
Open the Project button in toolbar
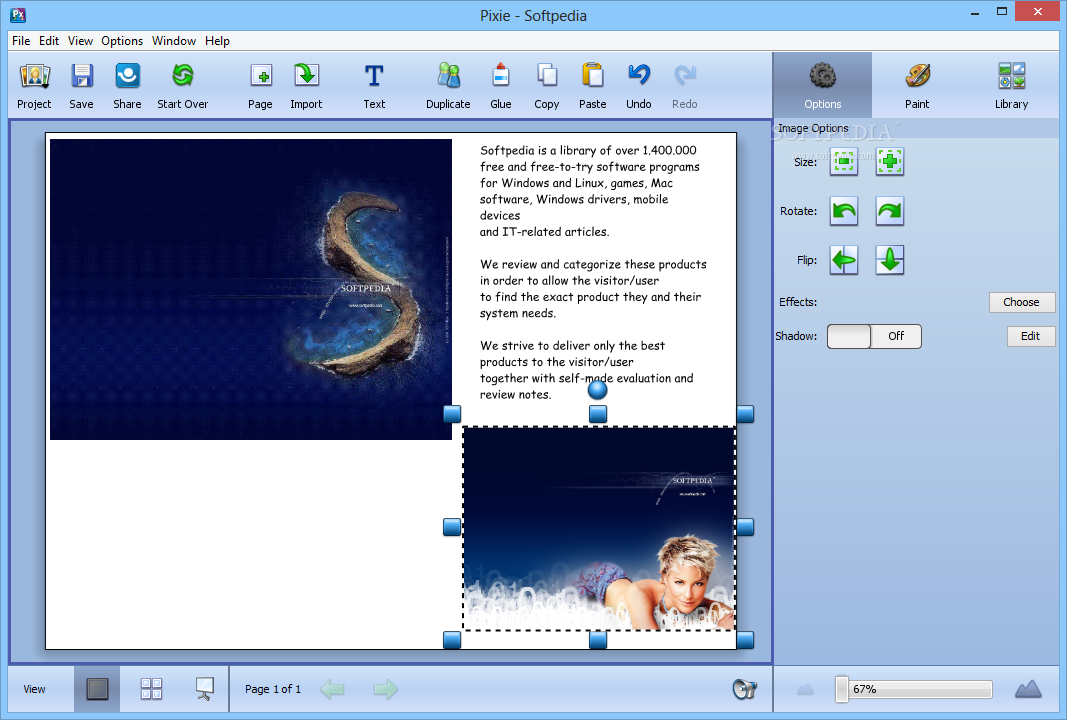click(34, 86)
